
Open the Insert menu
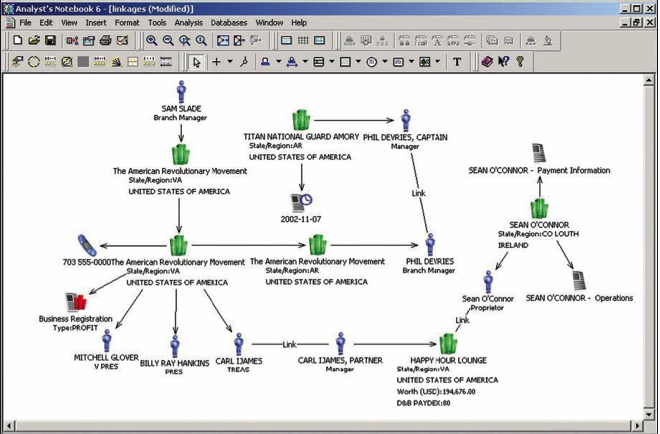[96, 23]
